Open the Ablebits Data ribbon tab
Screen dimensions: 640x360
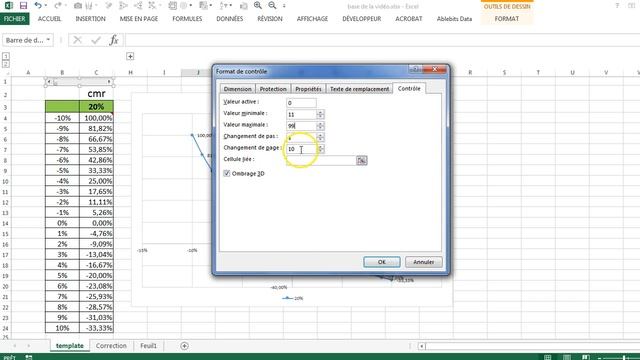454,19
